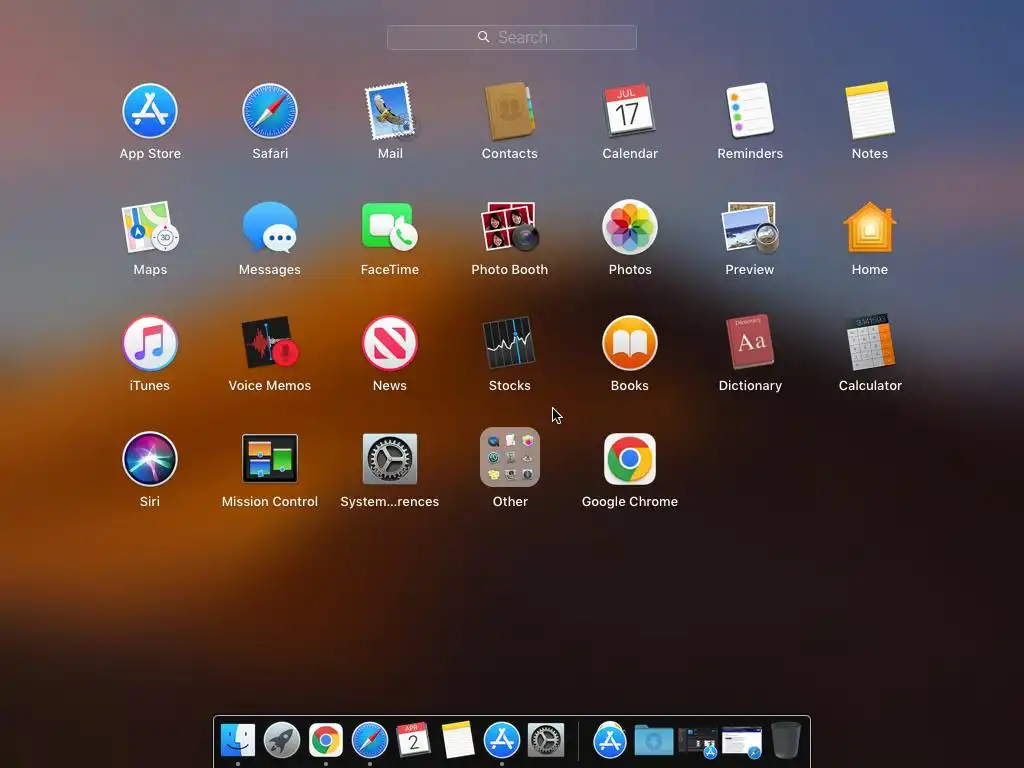Viewport: 1024px width, 768px height.
Task: Launch the Home app
Action: [870, 227]
